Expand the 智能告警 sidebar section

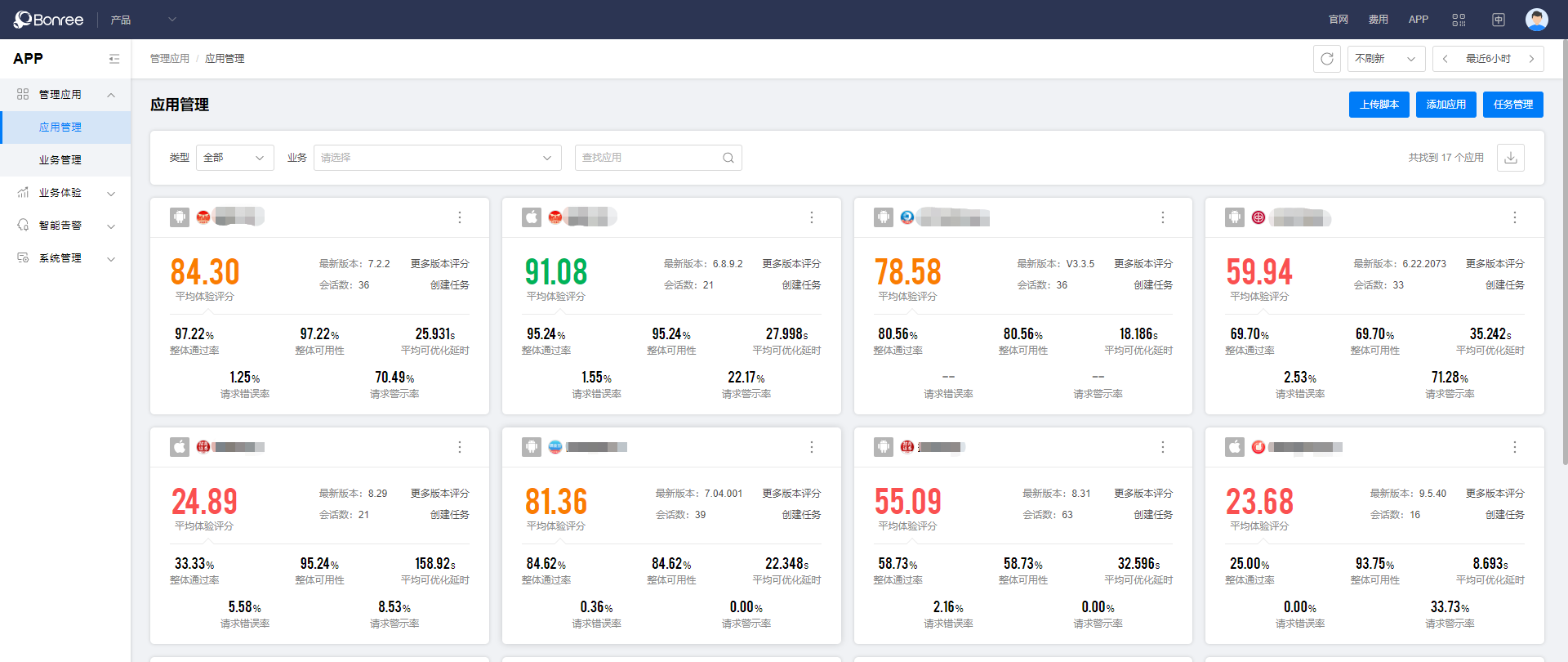tap(65, 226)
